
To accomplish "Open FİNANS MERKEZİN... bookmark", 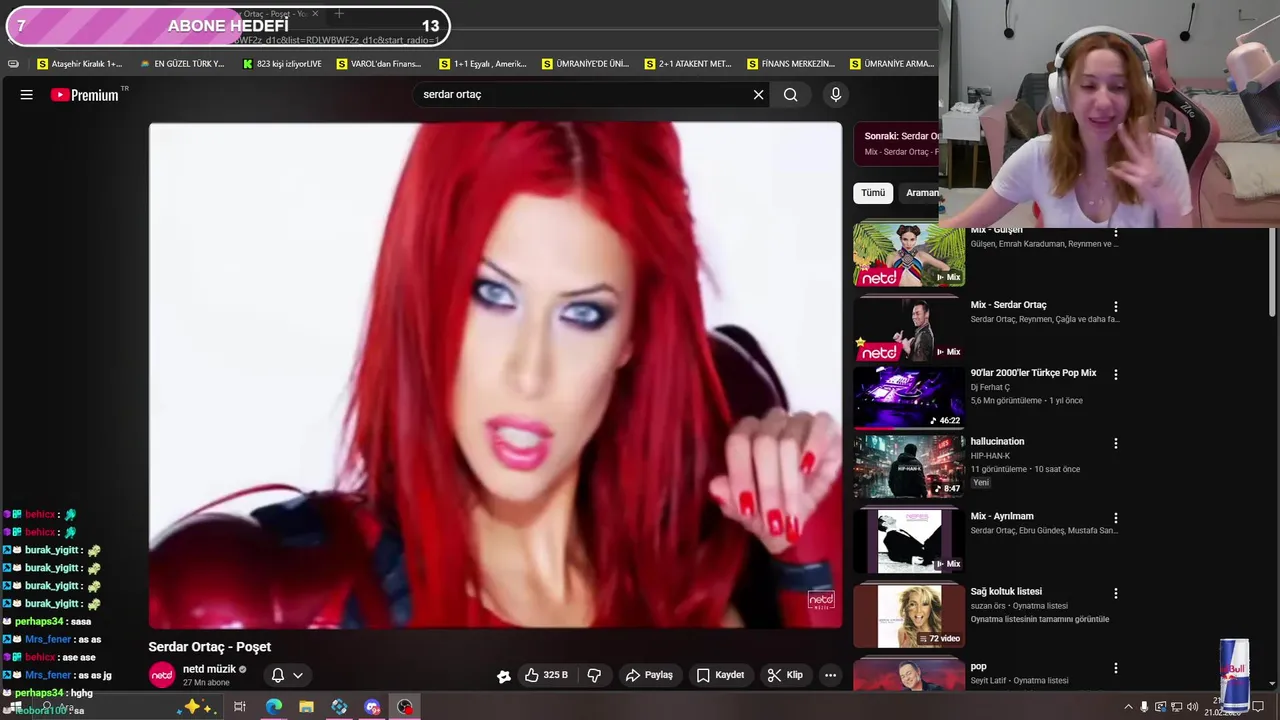I will point(790,64).
